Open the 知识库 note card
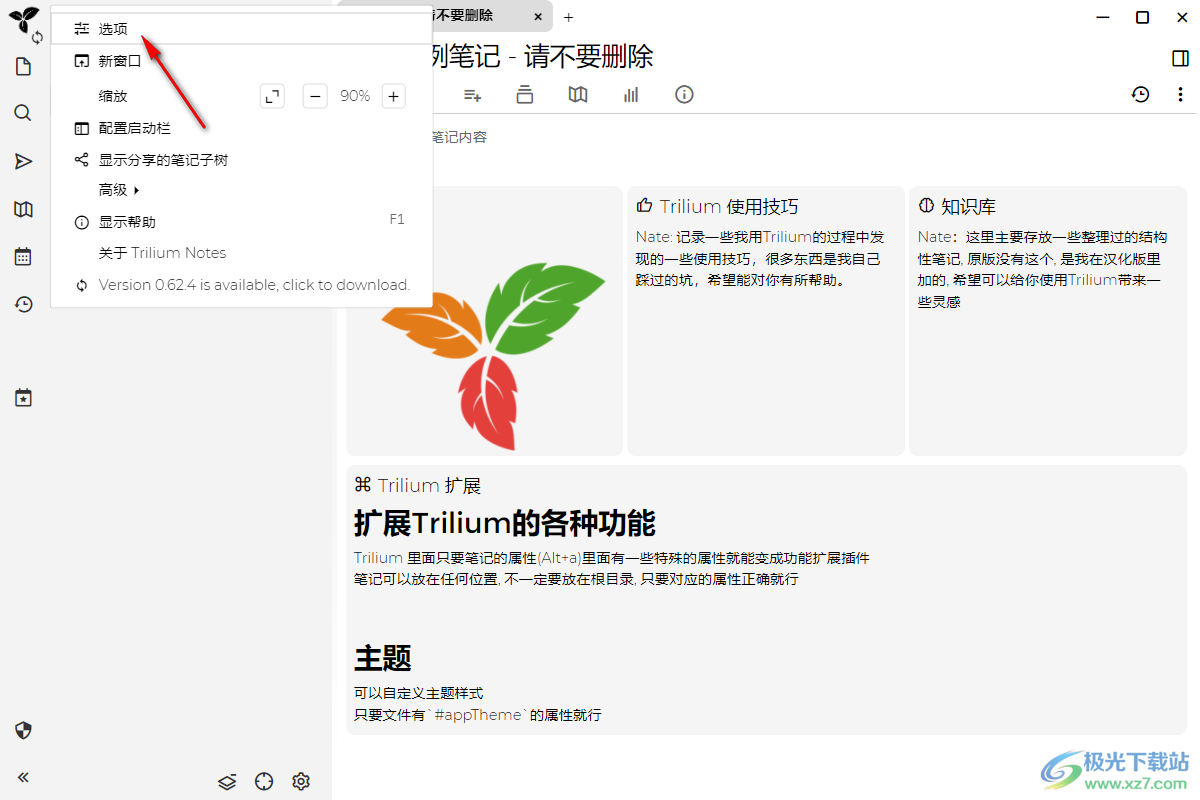Viewport: 1200px width, 800px height. 1048,321
